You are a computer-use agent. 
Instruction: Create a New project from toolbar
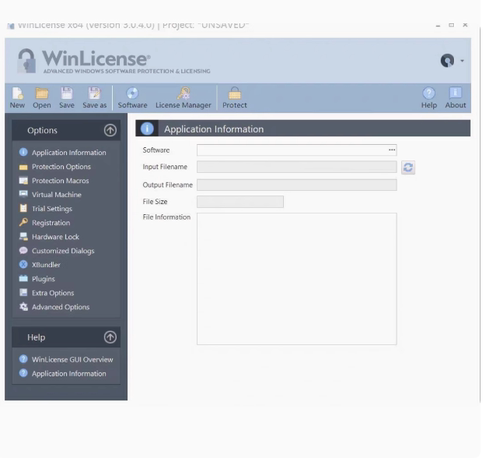[17, 98]
